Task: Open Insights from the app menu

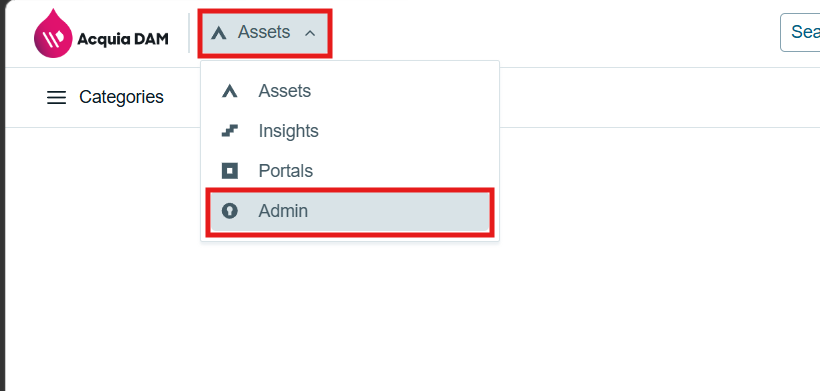Action: coord(289,131)
